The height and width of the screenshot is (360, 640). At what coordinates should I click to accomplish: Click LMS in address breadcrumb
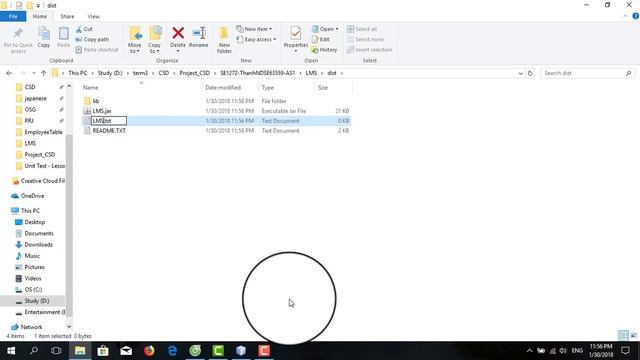tap(311, 73)
